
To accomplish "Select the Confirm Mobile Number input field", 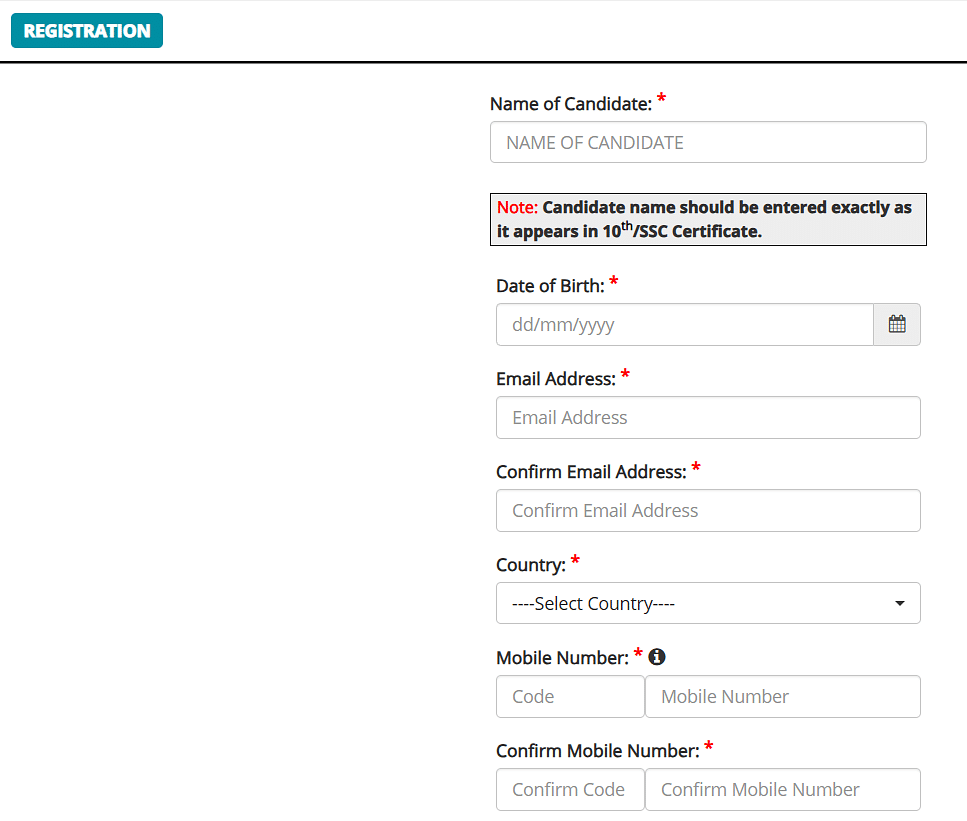I will tap(782, 789).
